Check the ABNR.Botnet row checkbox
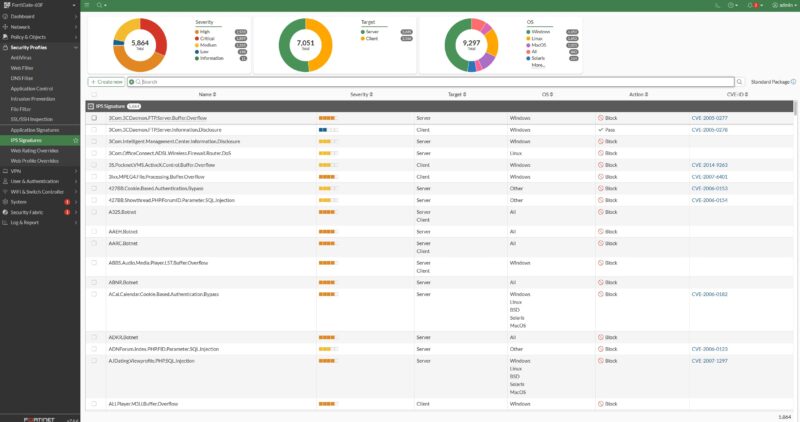Screen dimensions: 800x422 click(94, 282)
